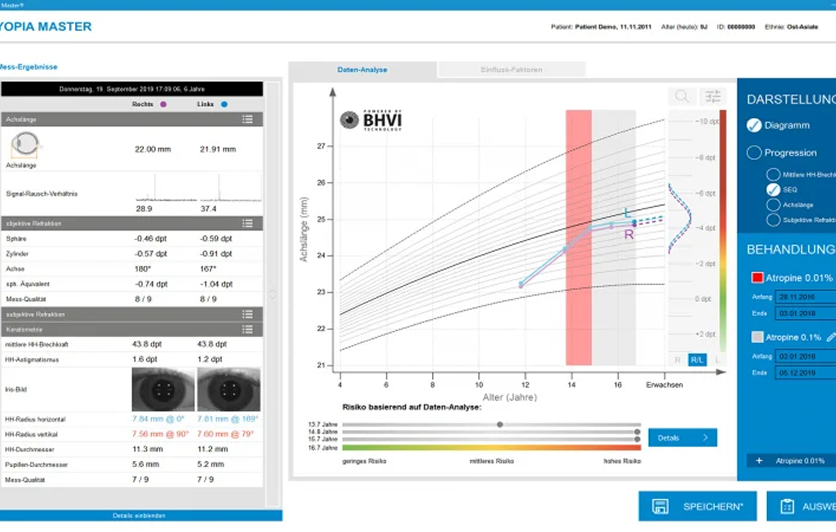This screenshot has height=532, width=836.
Task: Expand the Keratometrie section list
Action: point(247,329)
